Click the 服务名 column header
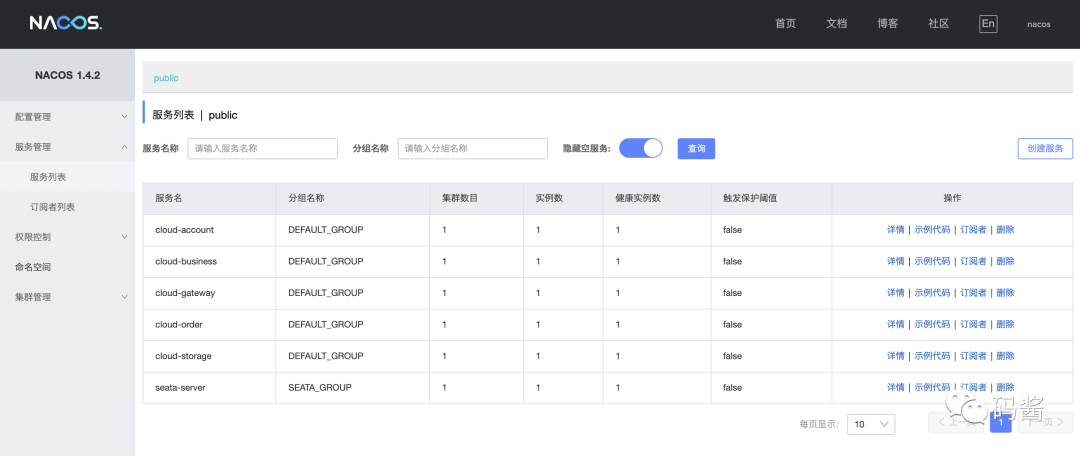1080x456 pixels. click(169, 198)
